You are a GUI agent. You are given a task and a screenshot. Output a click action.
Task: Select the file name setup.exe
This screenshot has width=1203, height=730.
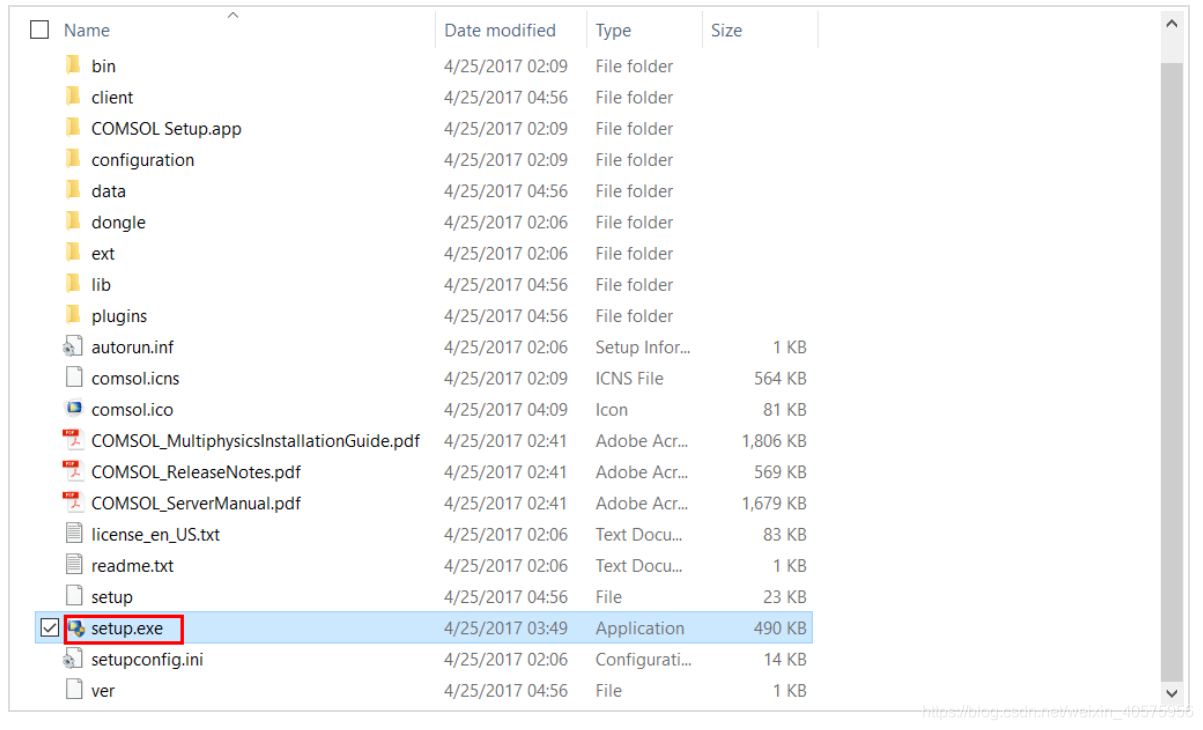pyautogui.click(x=127, y=628)
